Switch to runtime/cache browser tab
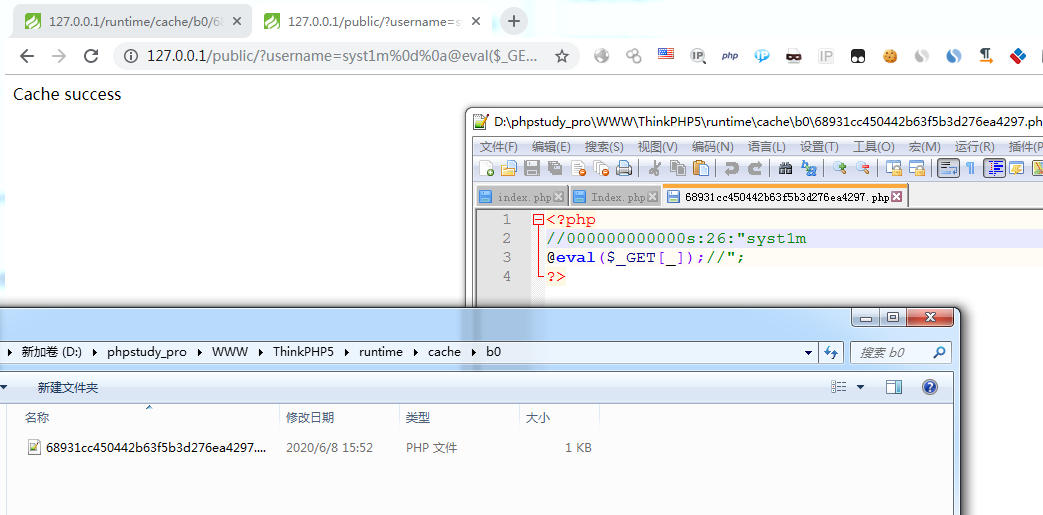Viewport: 1043px width, 515px height. pyautogui.click(x=132, y=21)
